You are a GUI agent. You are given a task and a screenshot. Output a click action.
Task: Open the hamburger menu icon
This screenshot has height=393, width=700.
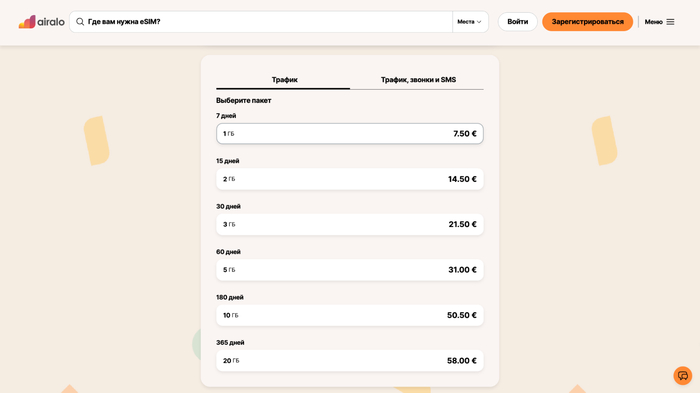[x=670, y=22]
